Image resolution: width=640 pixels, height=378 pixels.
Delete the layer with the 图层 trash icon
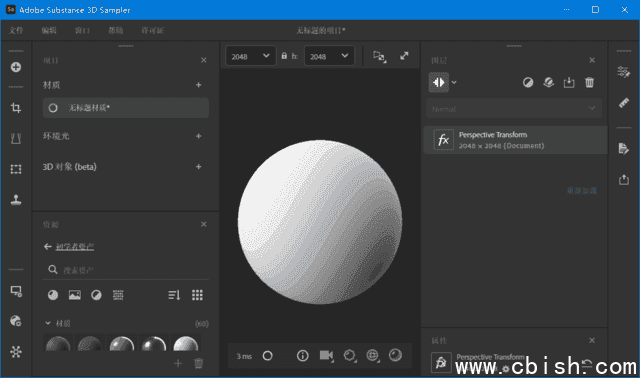click(589, 83)
